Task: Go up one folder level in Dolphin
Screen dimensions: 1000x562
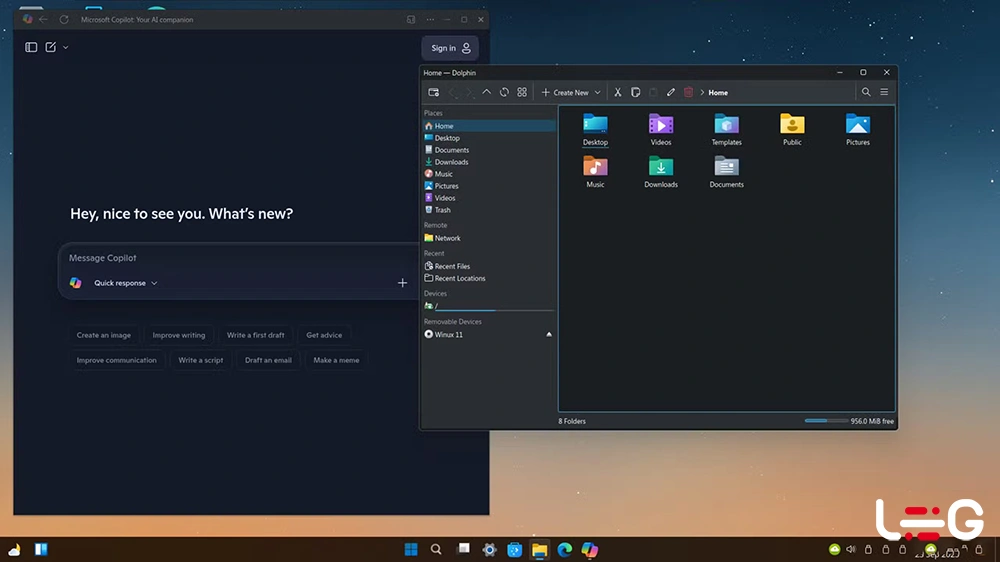Action: click(486, 92)
